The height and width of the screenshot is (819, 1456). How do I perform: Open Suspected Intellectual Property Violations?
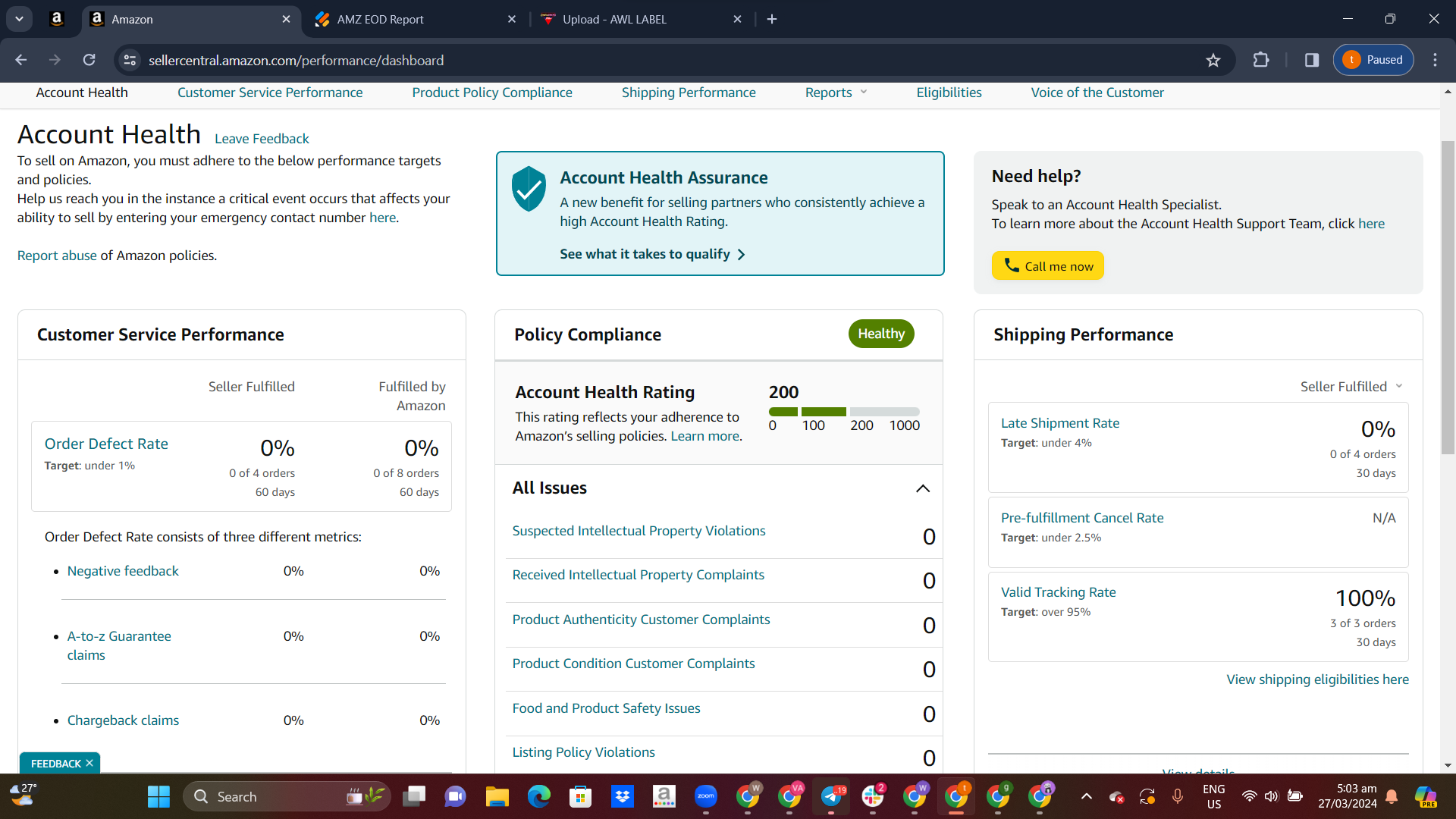[x=639, y=531]
